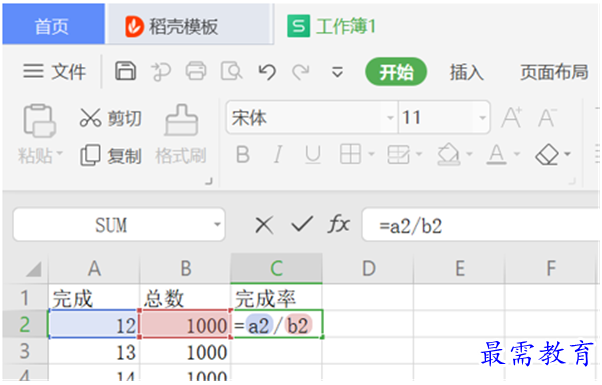
Task: Open the font color A dropdown arrow
Action: click(517, 154)
